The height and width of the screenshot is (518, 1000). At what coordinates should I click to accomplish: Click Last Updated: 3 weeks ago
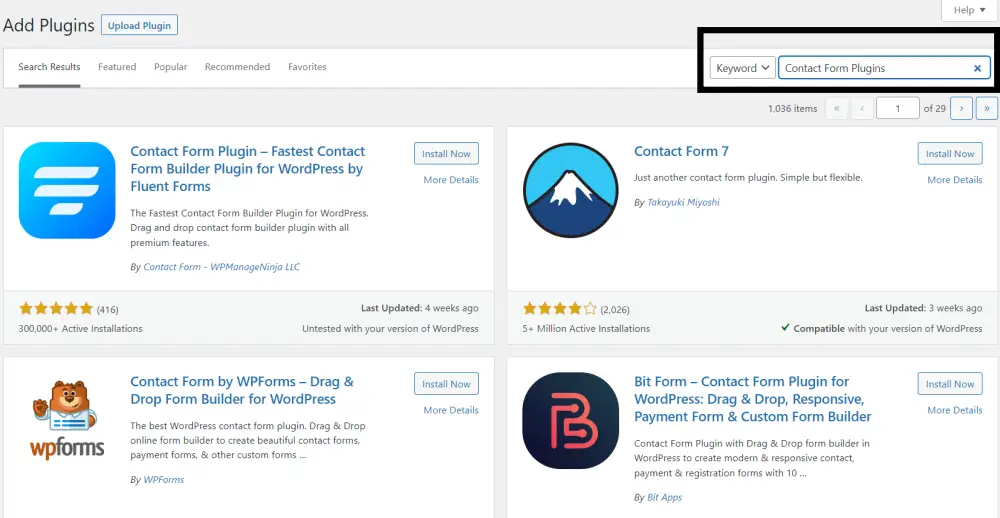[923, 308]
